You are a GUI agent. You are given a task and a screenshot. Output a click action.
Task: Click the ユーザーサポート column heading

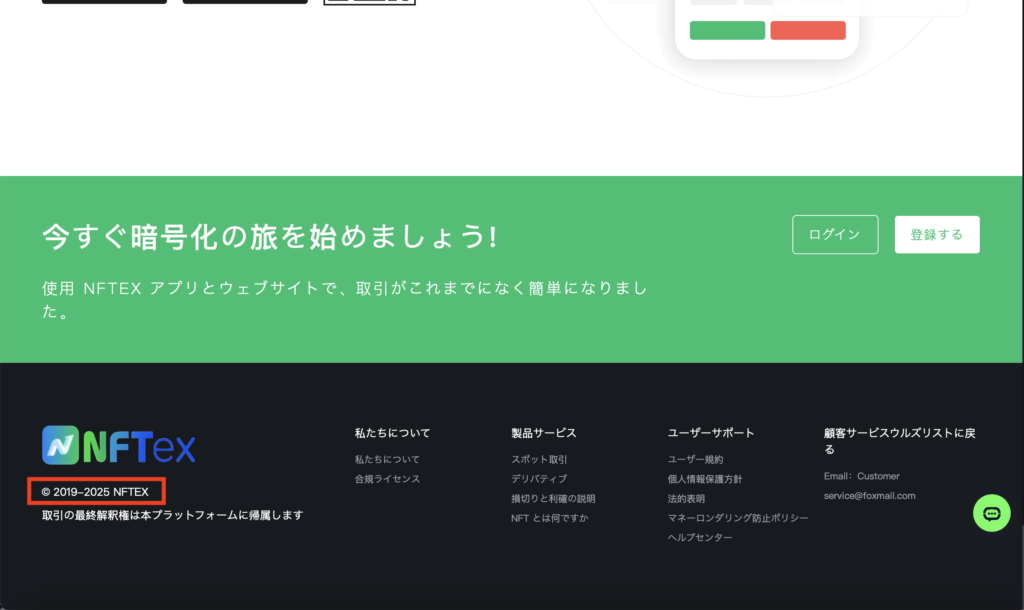point(711,433)
